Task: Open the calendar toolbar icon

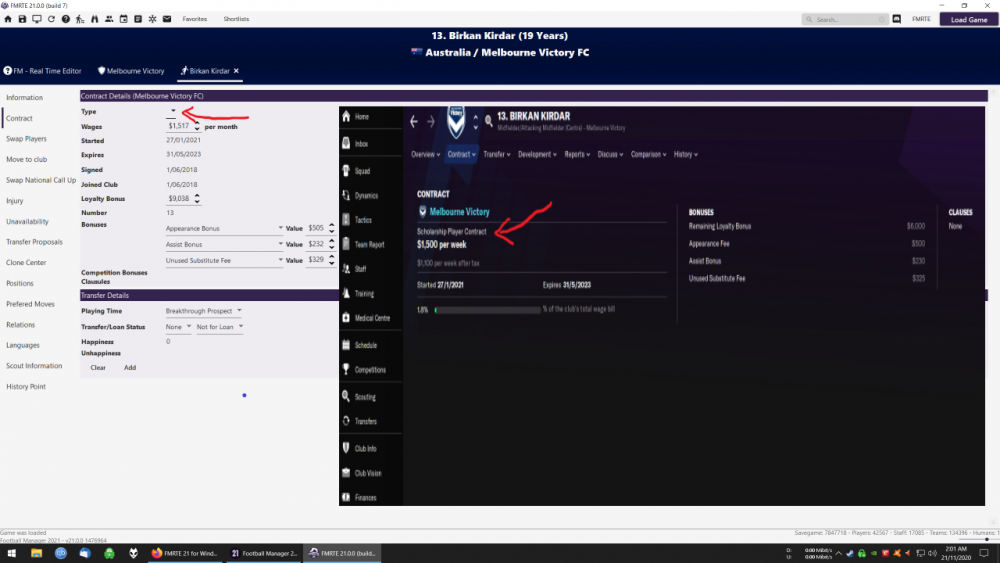Action: tap(124, 19)
